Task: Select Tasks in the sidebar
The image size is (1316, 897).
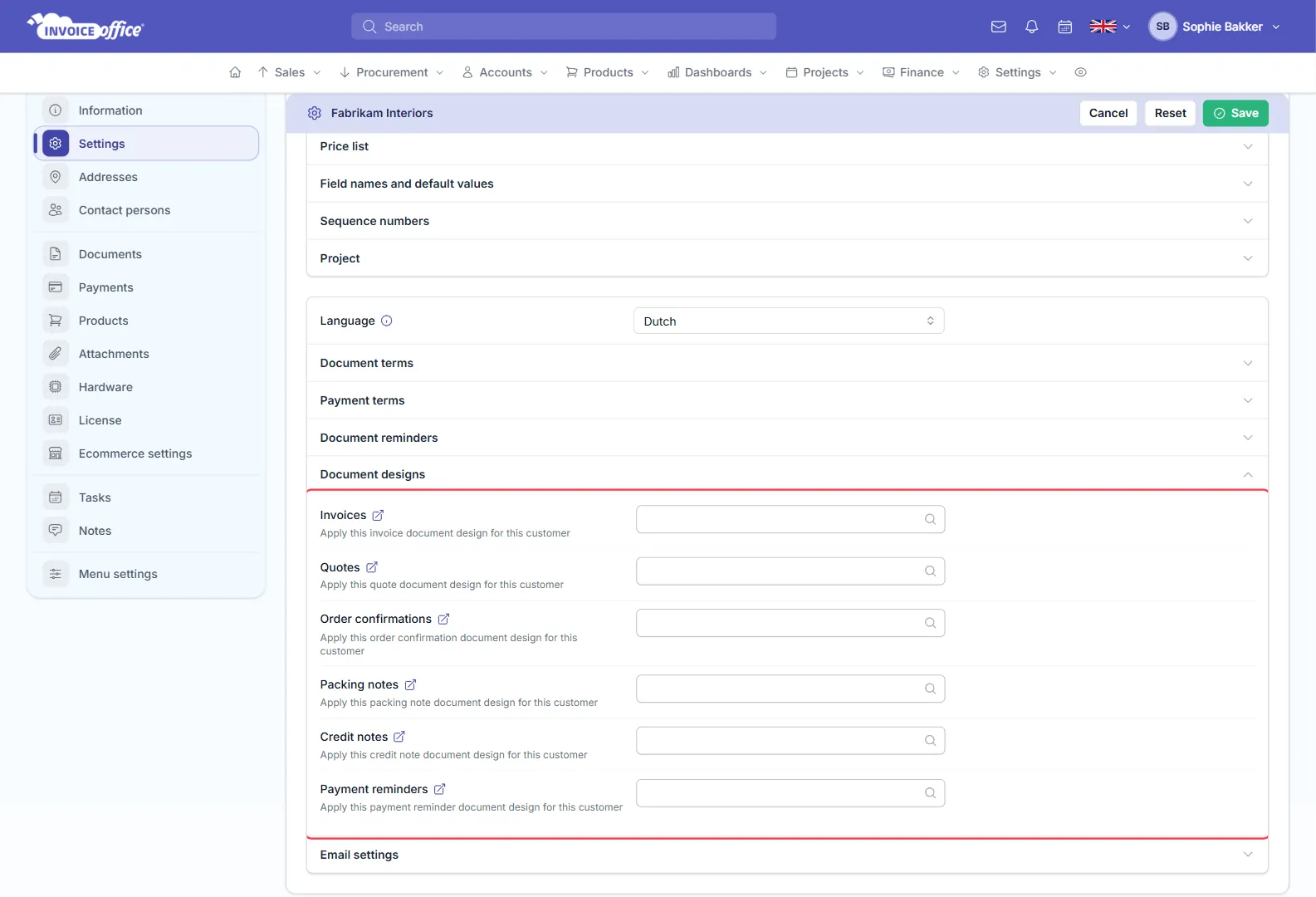Action: click(146, 498)
